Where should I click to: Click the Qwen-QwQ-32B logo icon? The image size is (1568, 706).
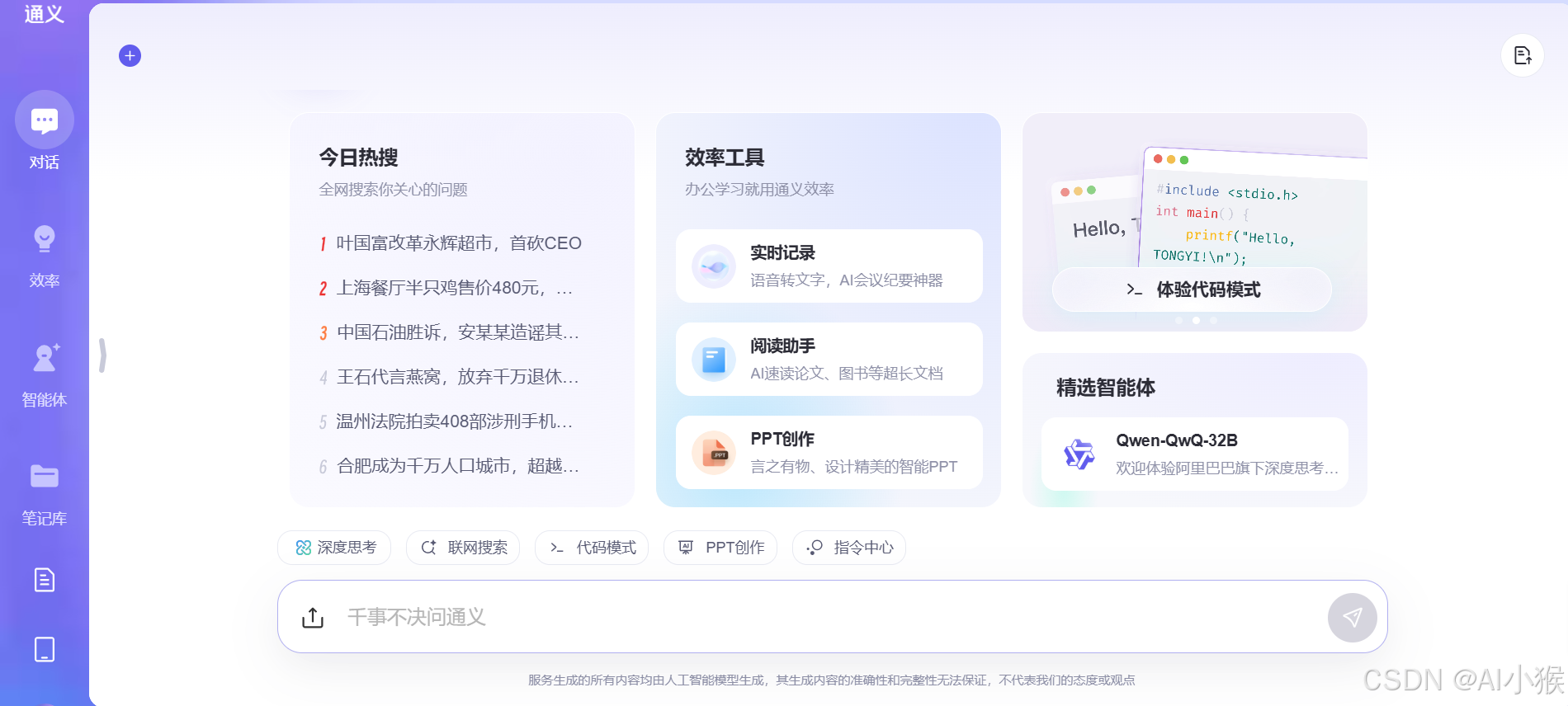click(1079, 454)
